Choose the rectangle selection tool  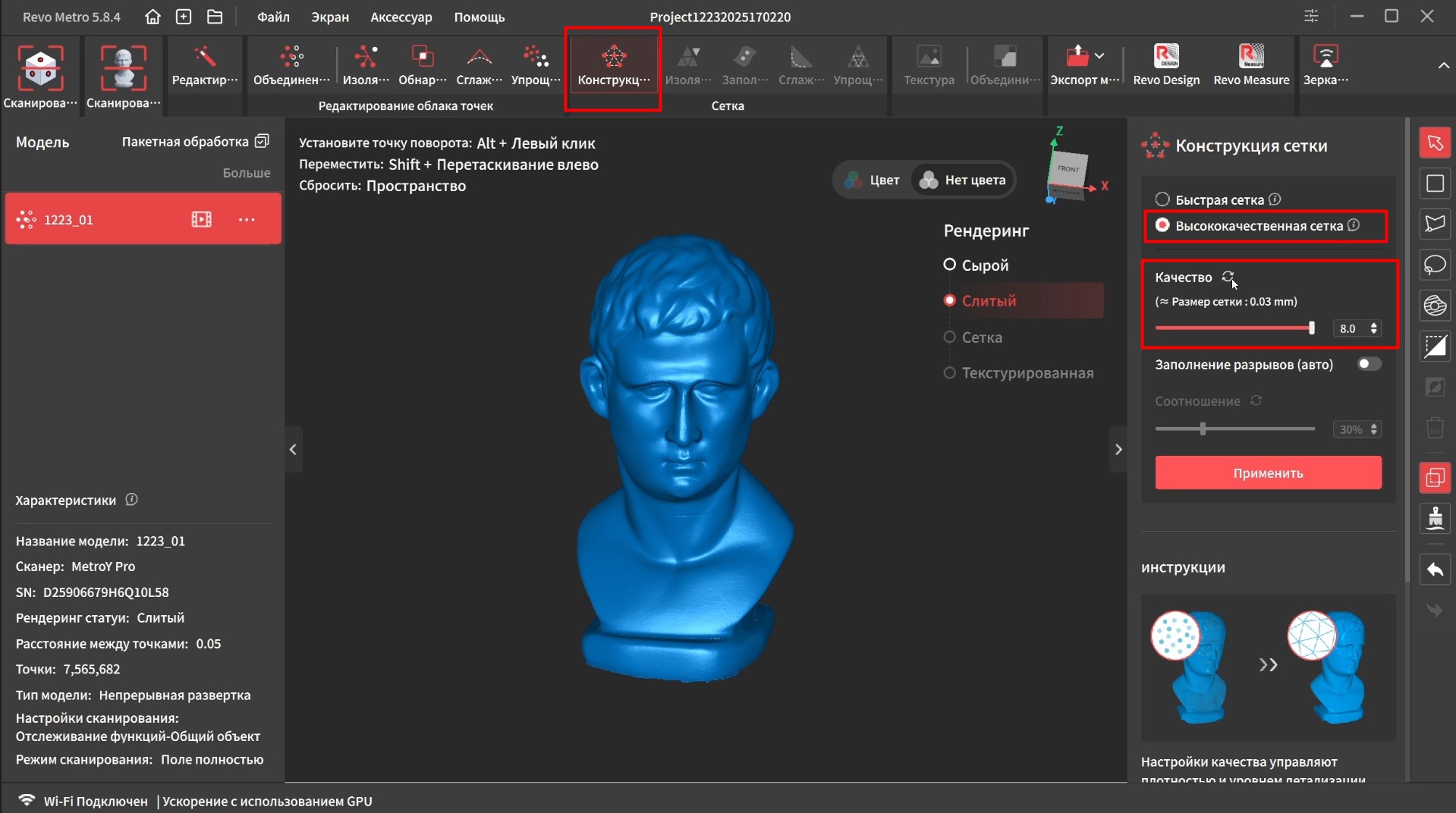click(1435, 184)
